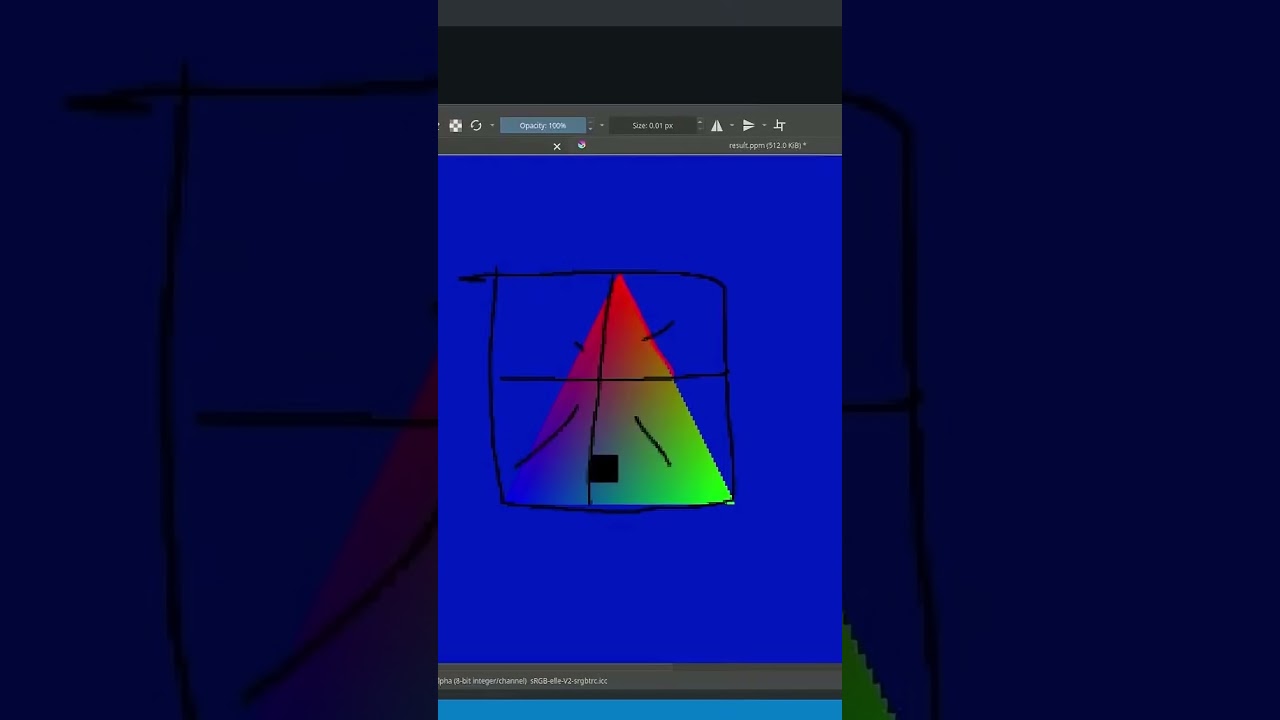Viewport: 1280px width, 720px height.
Task: Click the sRGB-elle-V2-srgbtrc.icc status text
Action: (569, 681)
